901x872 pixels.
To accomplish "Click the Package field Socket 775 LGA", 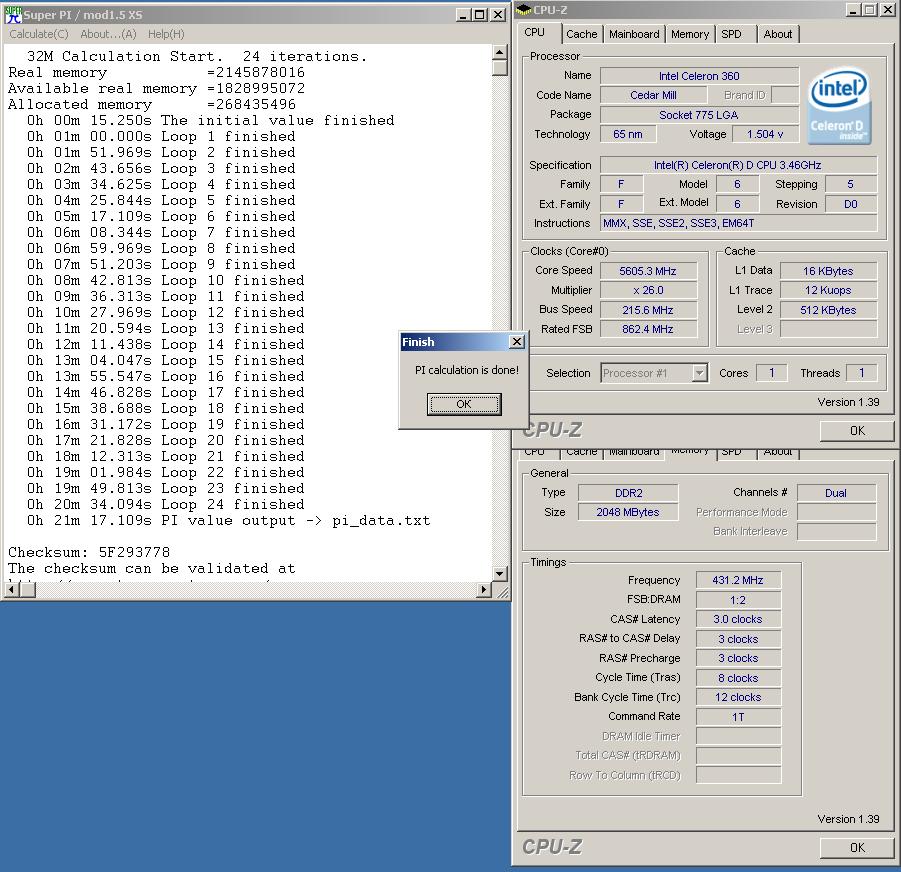I will point(699,115).
